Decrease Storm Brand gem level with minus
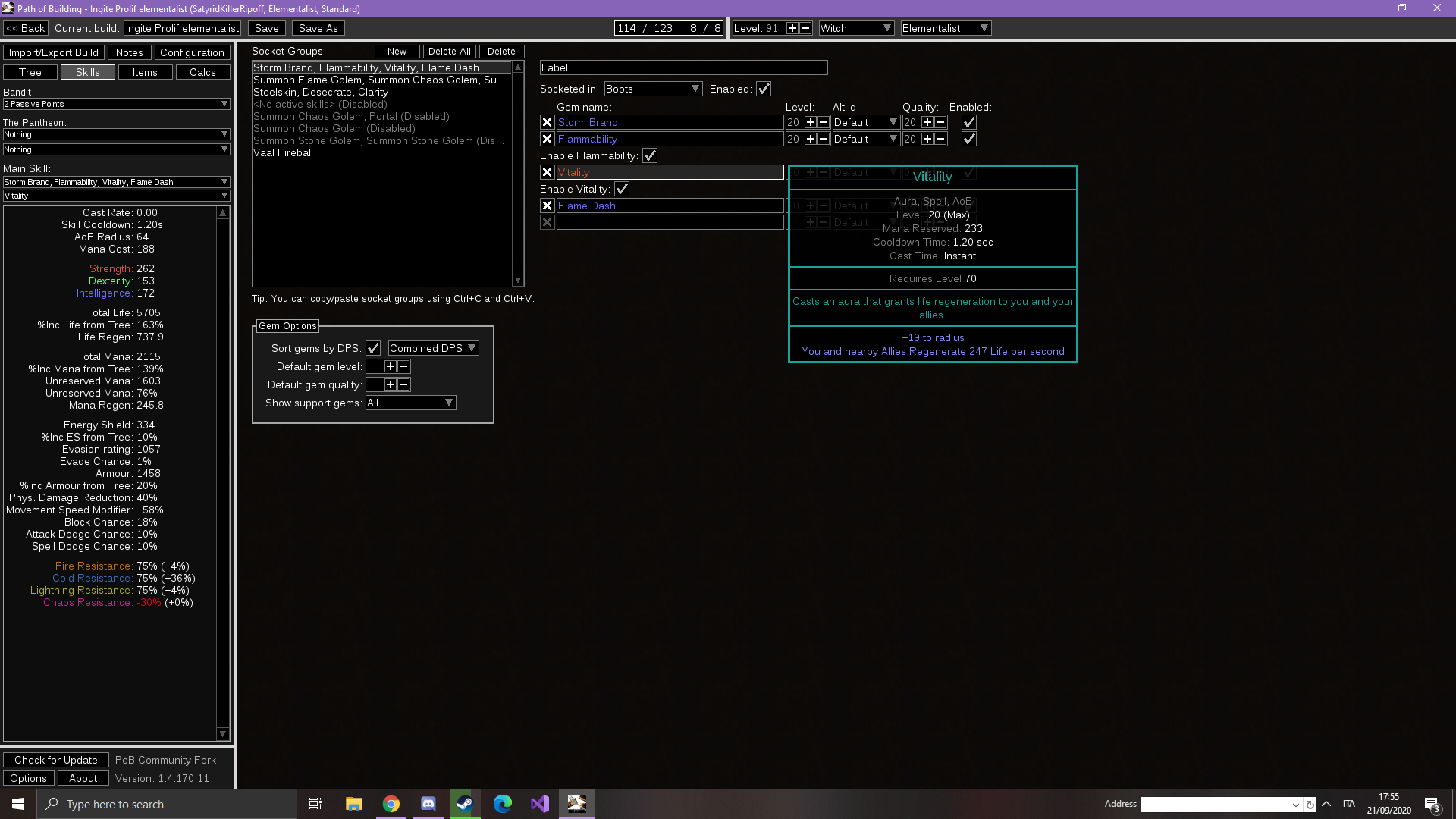 pos(824,122)
